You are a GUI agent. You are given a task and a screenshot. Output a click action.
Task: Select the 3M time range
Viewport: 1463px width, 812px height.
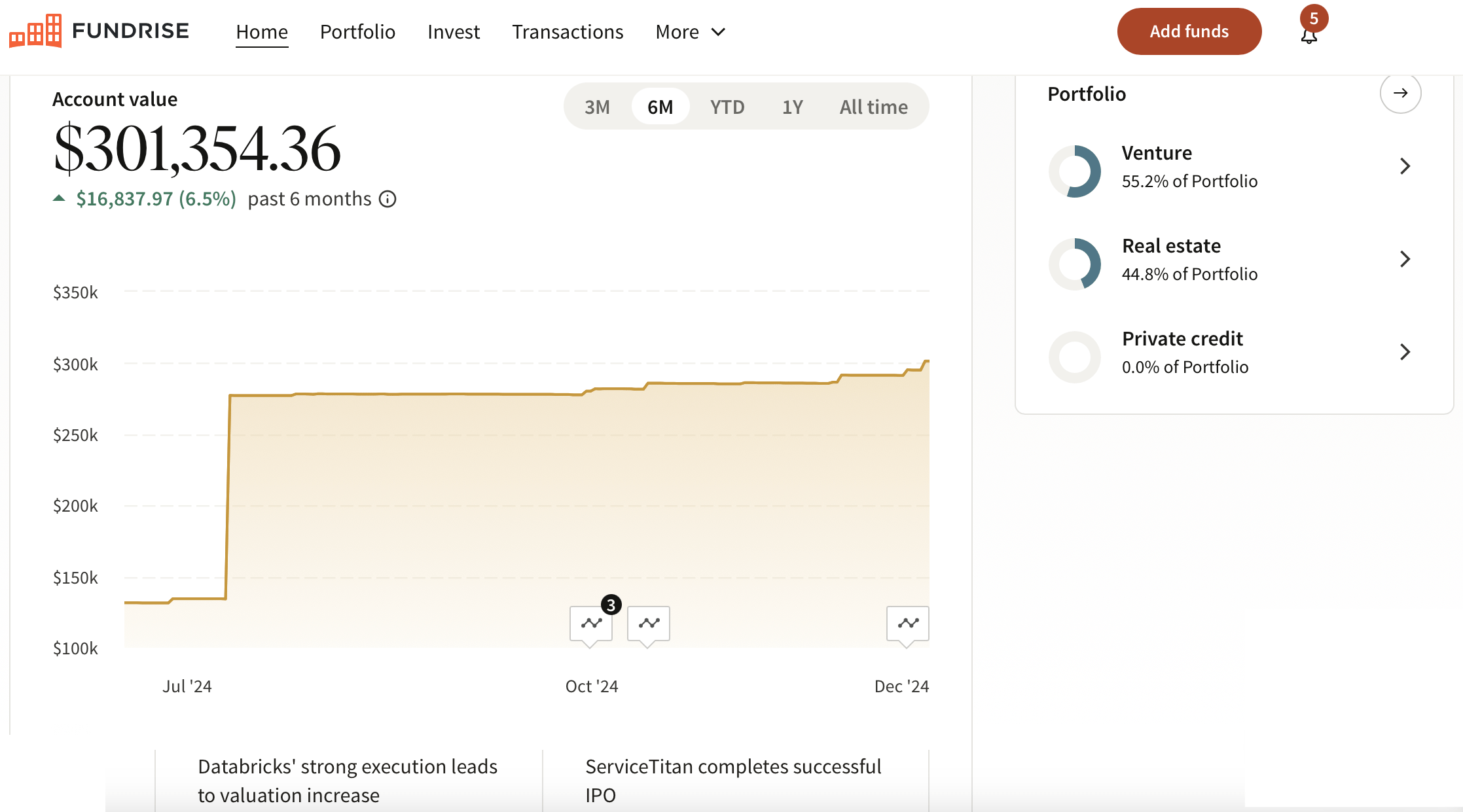597,107
